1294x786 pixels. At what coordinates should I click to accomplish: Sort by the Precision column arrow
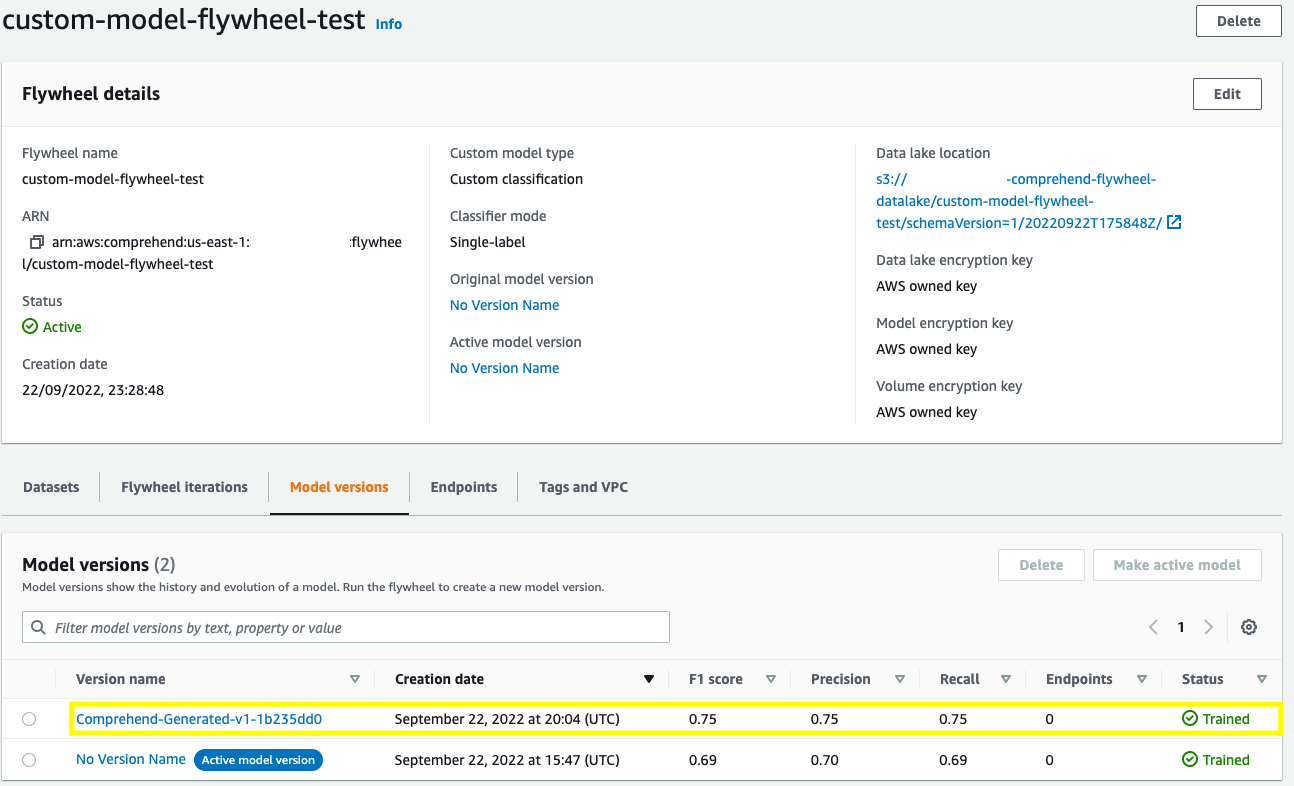tap(899, 679)
